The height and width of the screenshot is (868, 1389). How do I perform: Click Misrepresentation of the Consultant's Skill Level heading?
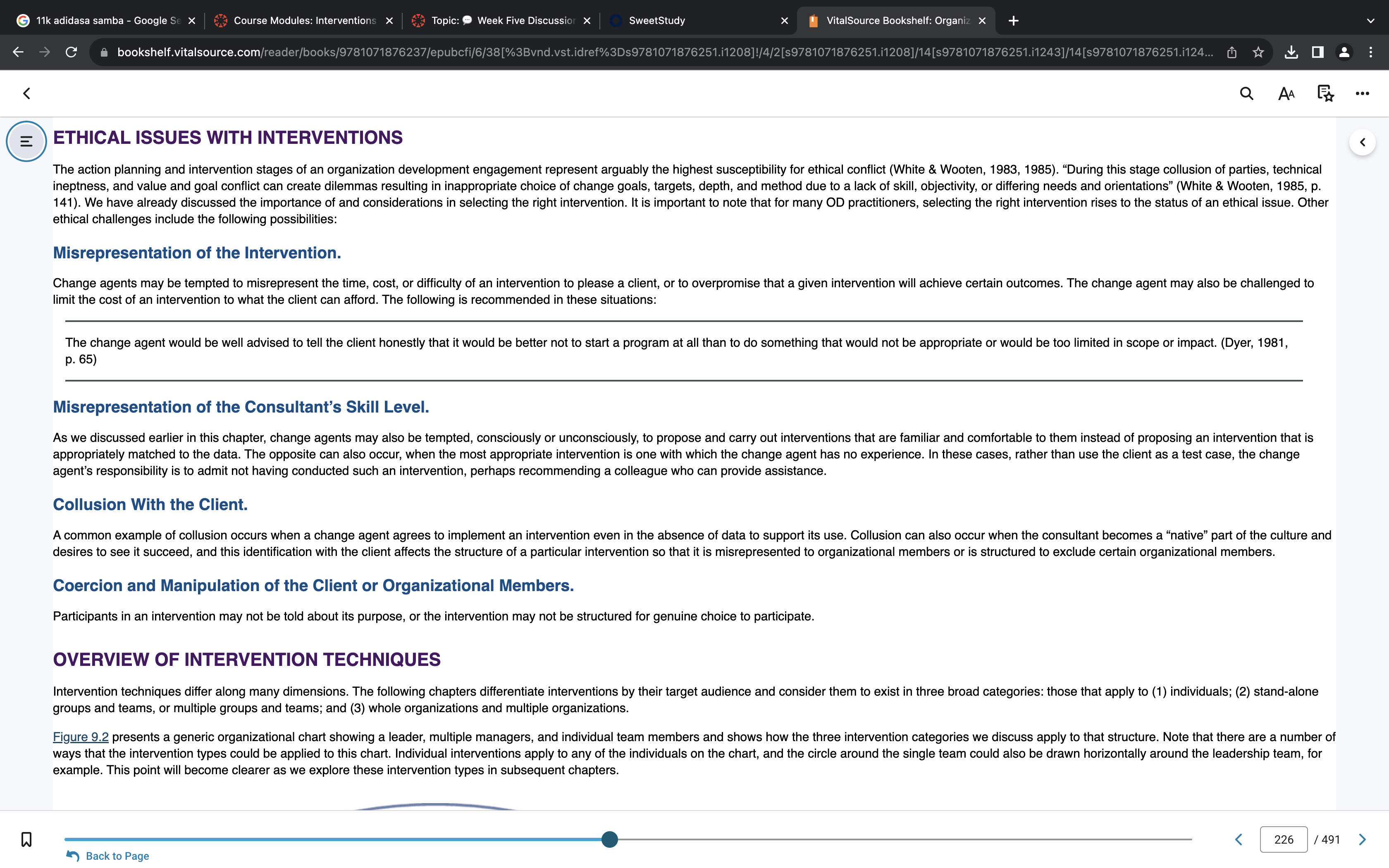point(241,407)
